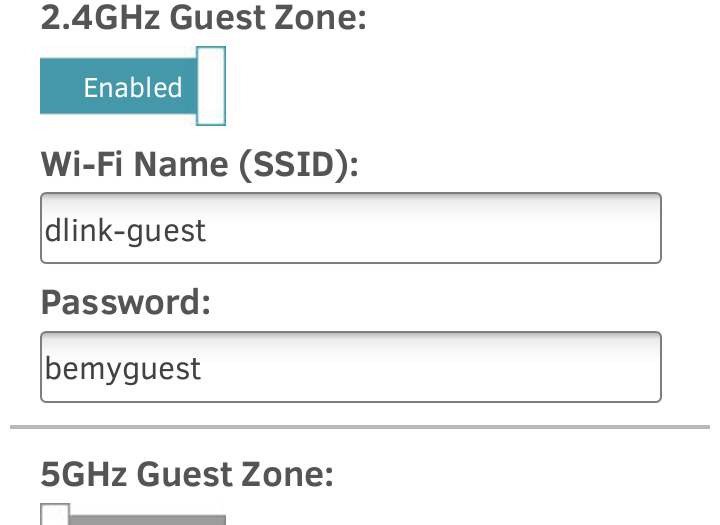Click the gray track of the 5GHz switch
This screenshot has height=525, width=720.
pyautogui.click(x=150, y=519)
